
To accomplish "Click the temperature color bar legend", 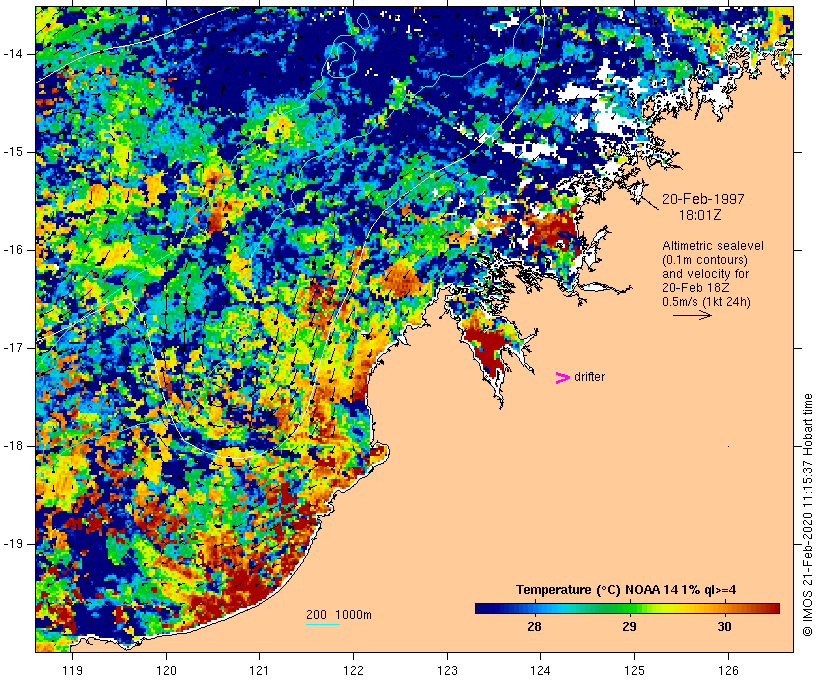I will coord(627,608).
